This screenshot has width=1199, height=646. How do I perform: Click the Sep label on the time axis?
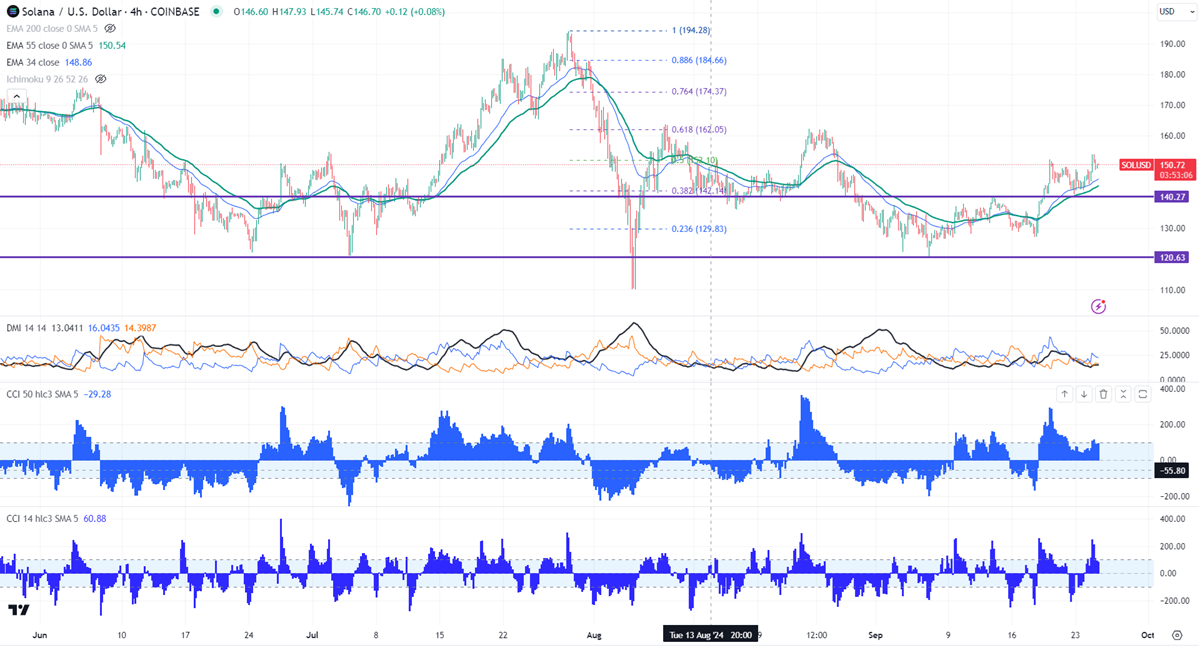click(876, 635)
